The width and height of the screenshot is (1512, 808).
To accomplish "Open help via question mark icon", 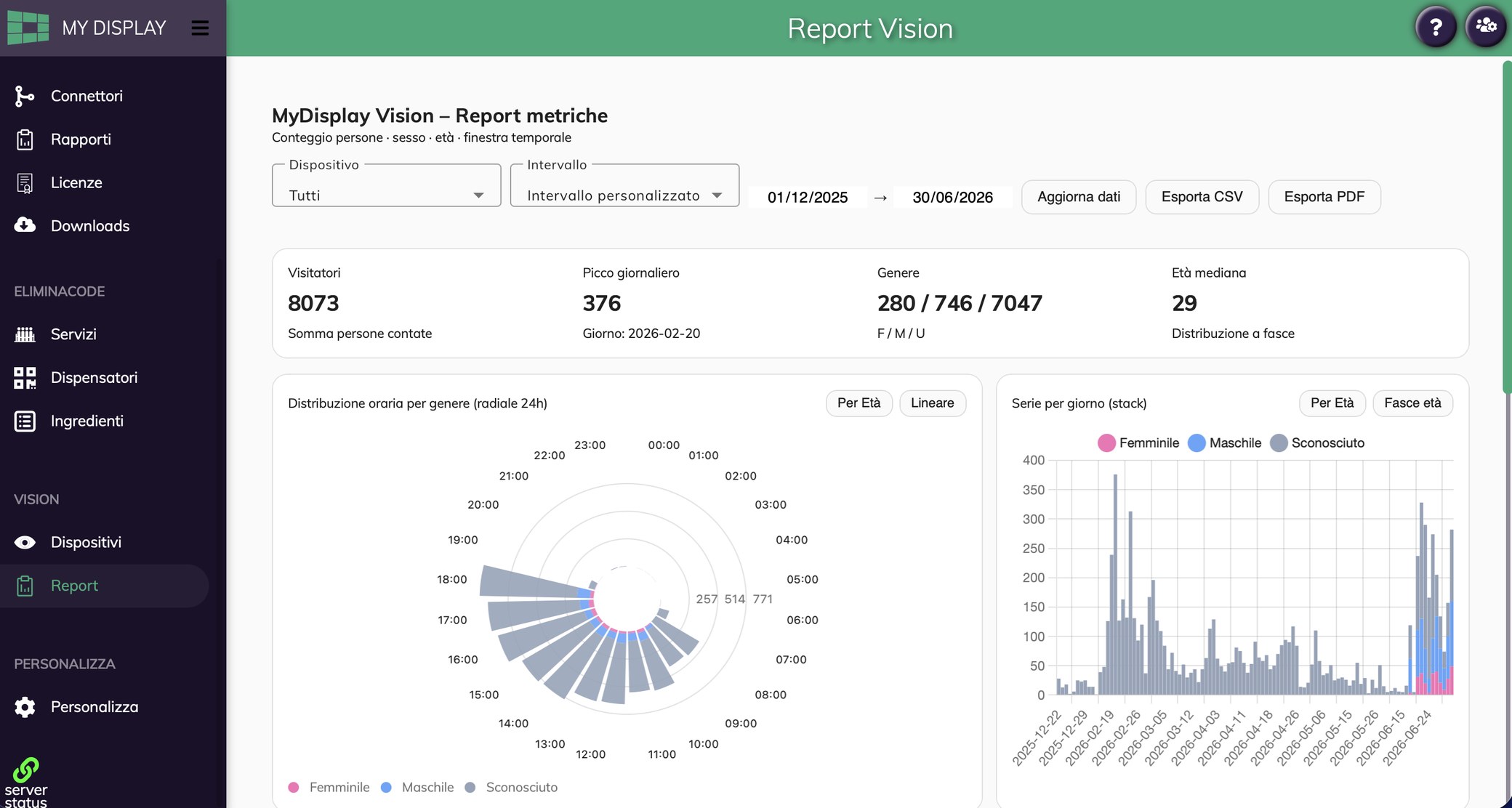I will point(1436,28).
